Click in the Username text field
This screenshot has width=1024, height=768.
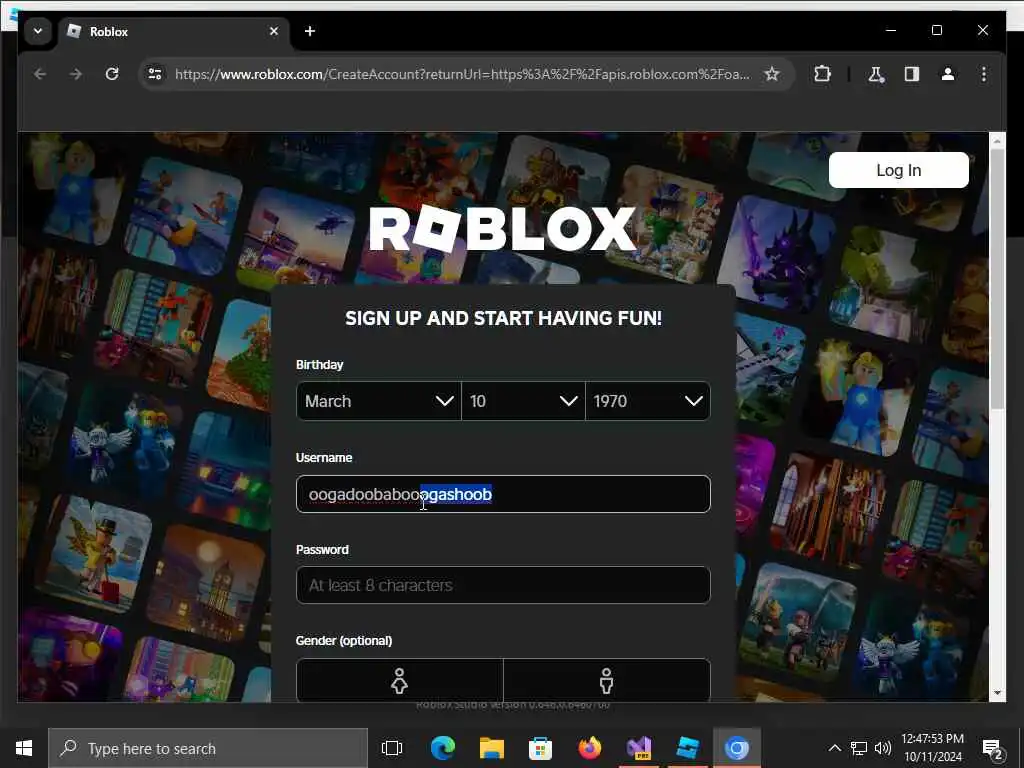tap(503, 494)
